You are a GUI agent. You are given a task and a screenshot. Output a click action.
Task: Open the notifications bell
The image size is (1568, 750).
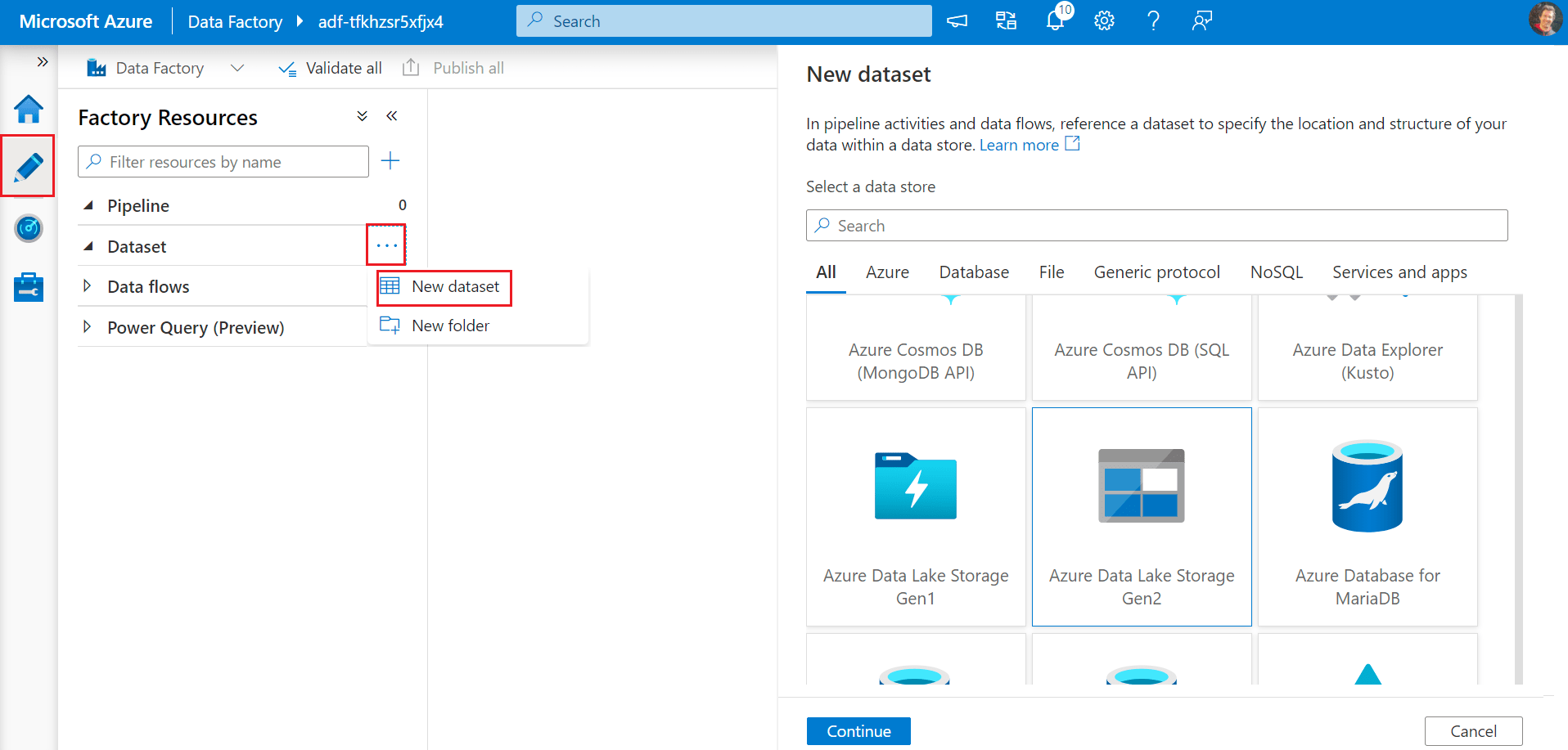pos(1054,20)
